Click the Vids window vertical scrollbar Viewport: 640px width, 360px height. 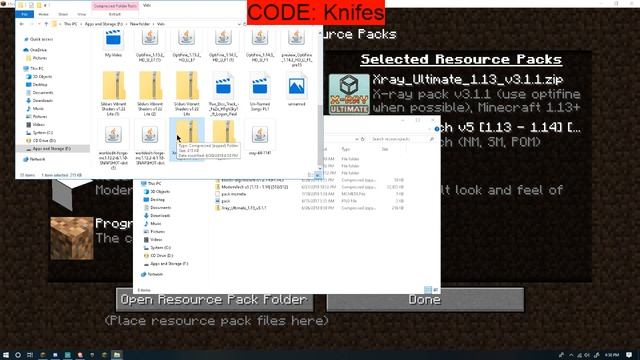coord(320,102)
